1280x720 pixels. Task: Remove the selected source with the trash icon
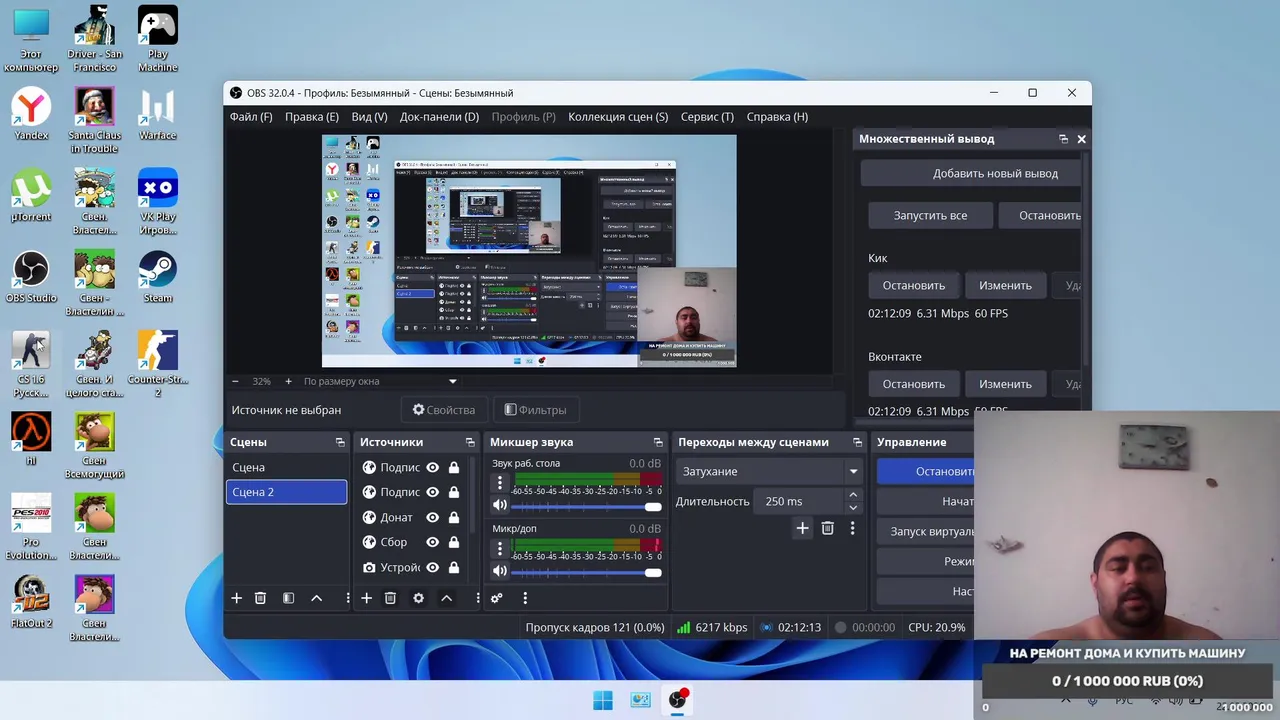pos(390,598)
